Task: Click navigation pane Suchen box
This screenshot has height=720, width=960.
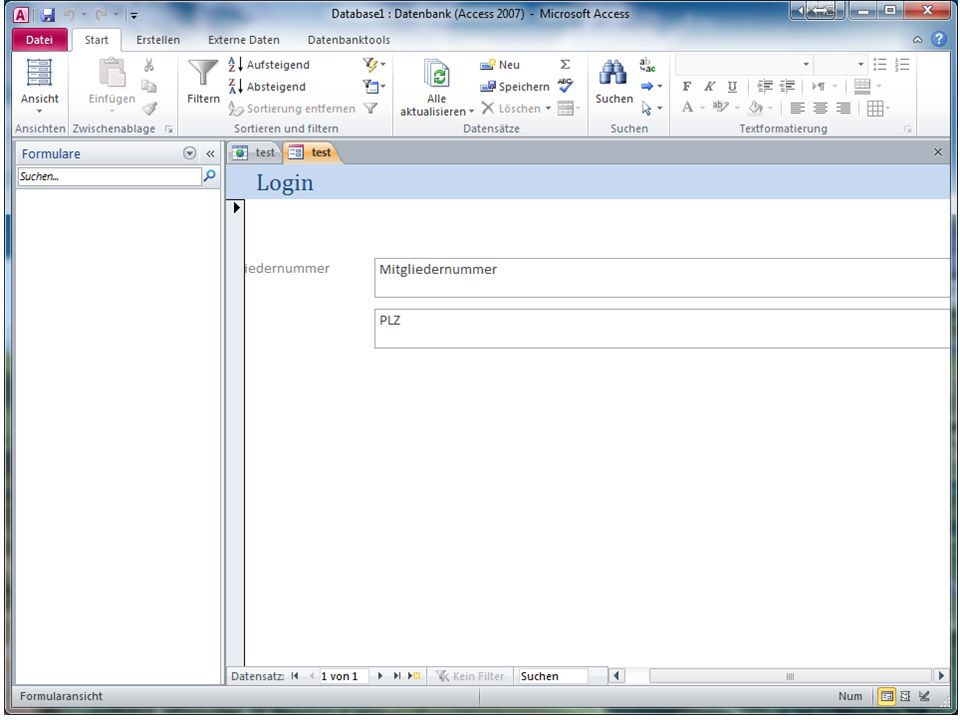Action: 109,176
